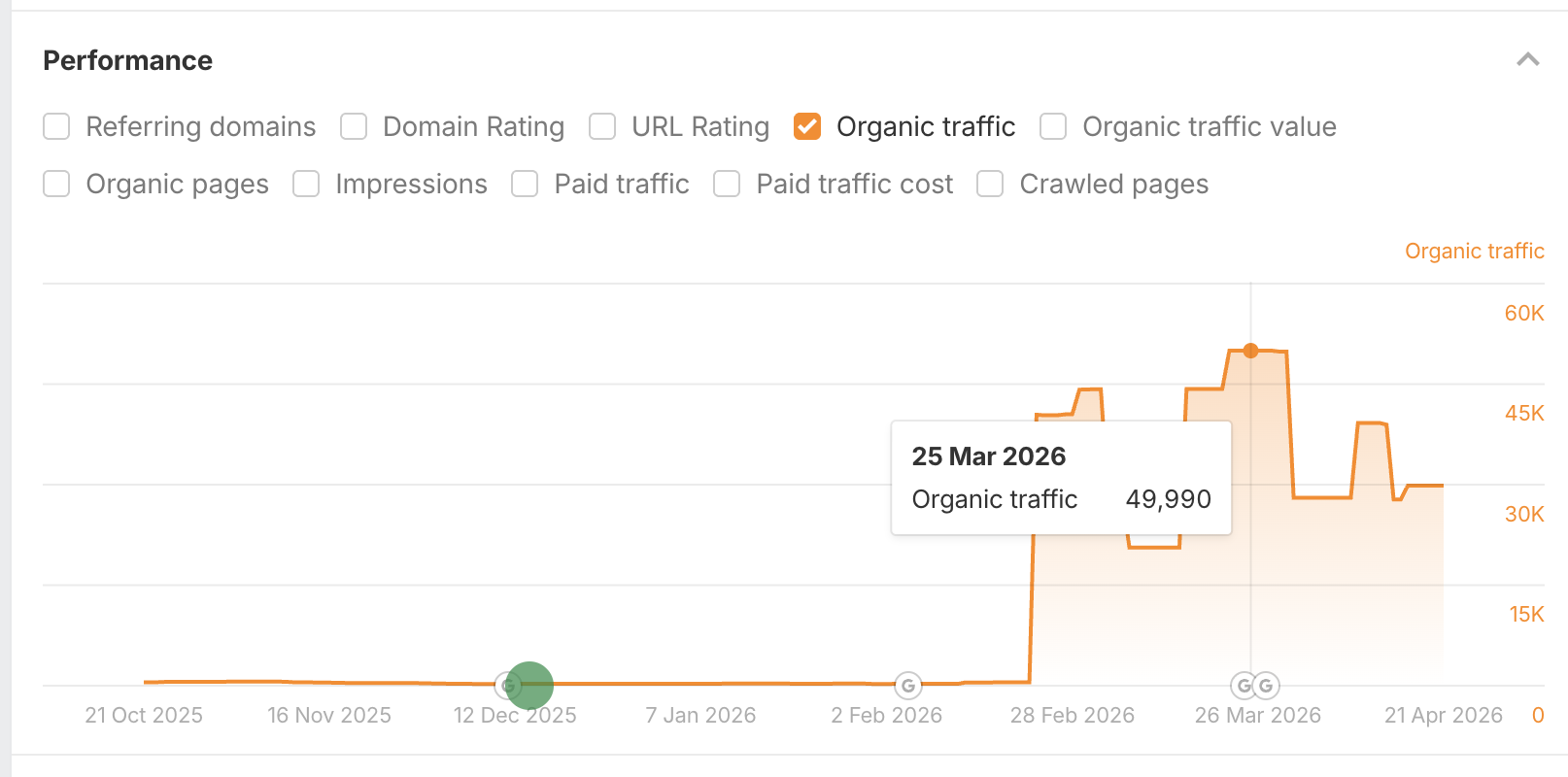Tick the Domain Rating checkbox
The image size is (1568, 777).
coord(354,127)
